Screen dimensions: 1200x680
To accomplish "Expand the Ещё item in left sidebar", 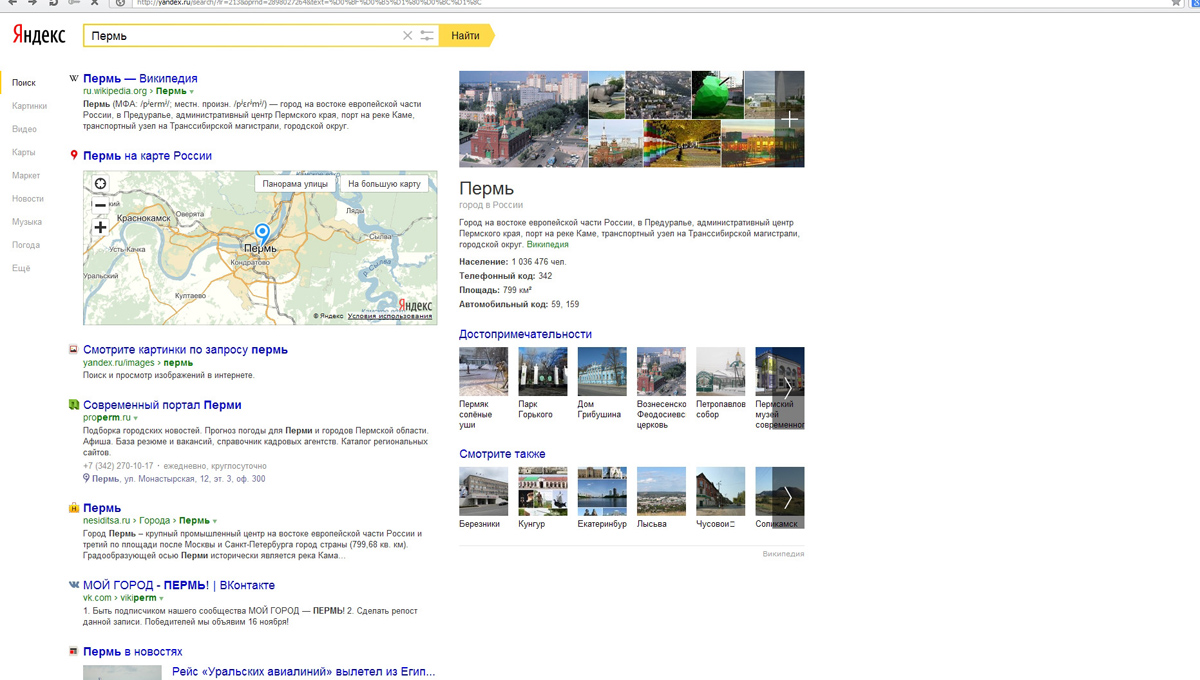I will pos(21,268).
